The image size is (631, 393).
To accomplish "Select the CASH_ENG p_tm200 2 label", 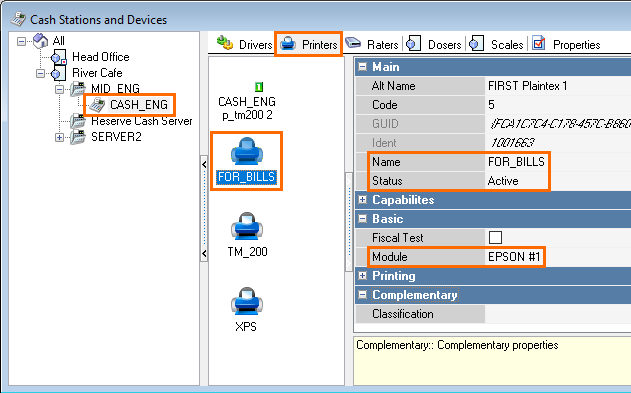I will tap(247, 108).
